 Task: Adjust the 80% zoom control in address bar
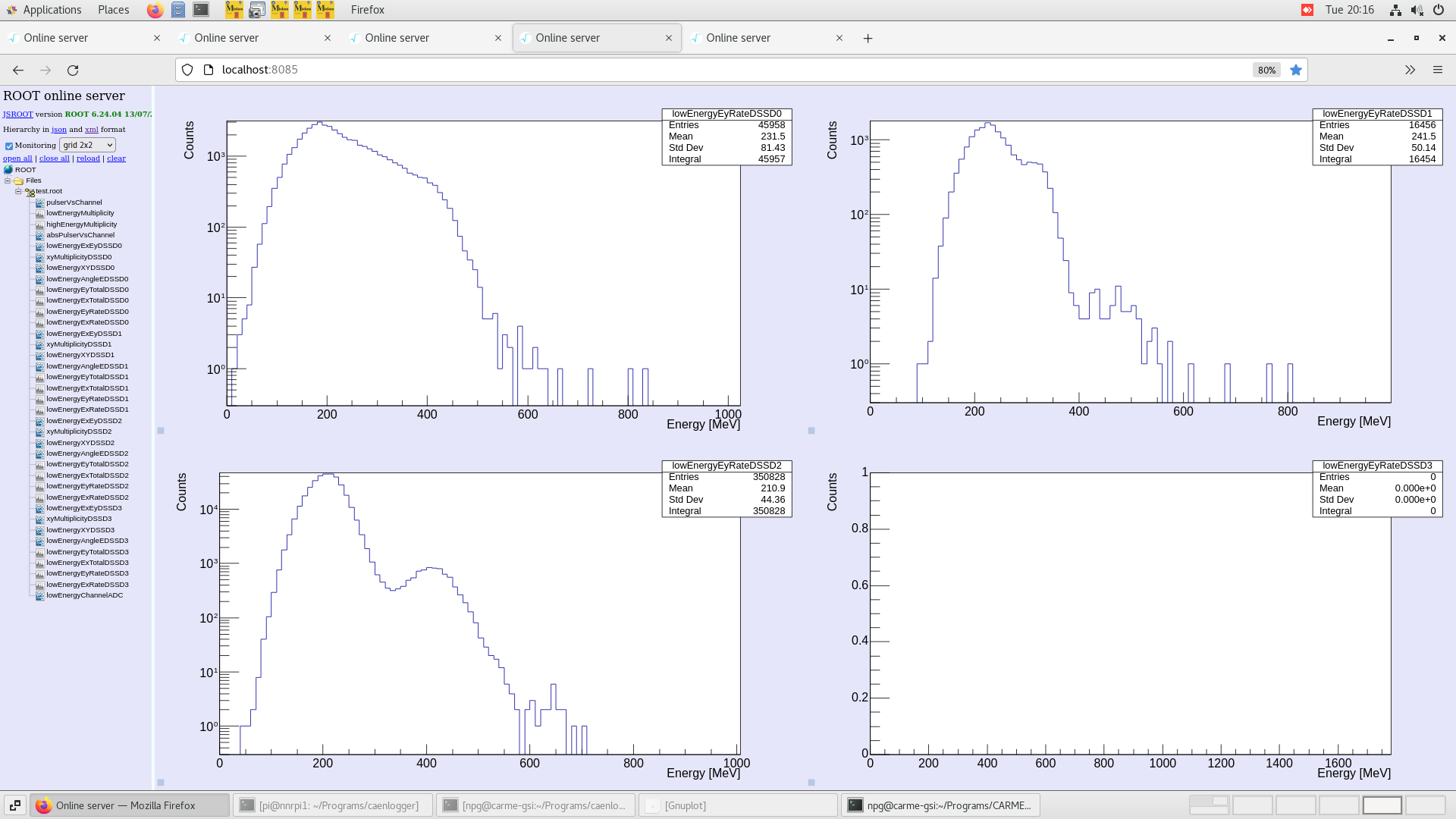pyautogui.click(x=1266, y=70)
